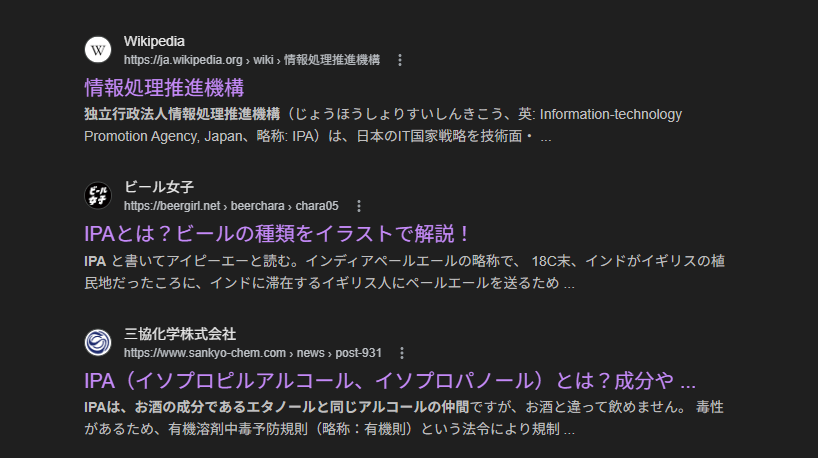The height and width of the screenshot is (458, 818).
Task: Click the 三協化学株式会社 site favicon
Action: pos(98,343)
